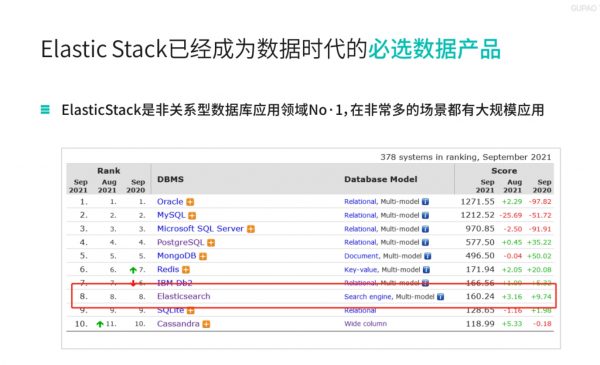The image size is (600, 365).
Task: Click the Document model link for MongoDB
Action: pos(361,256)
